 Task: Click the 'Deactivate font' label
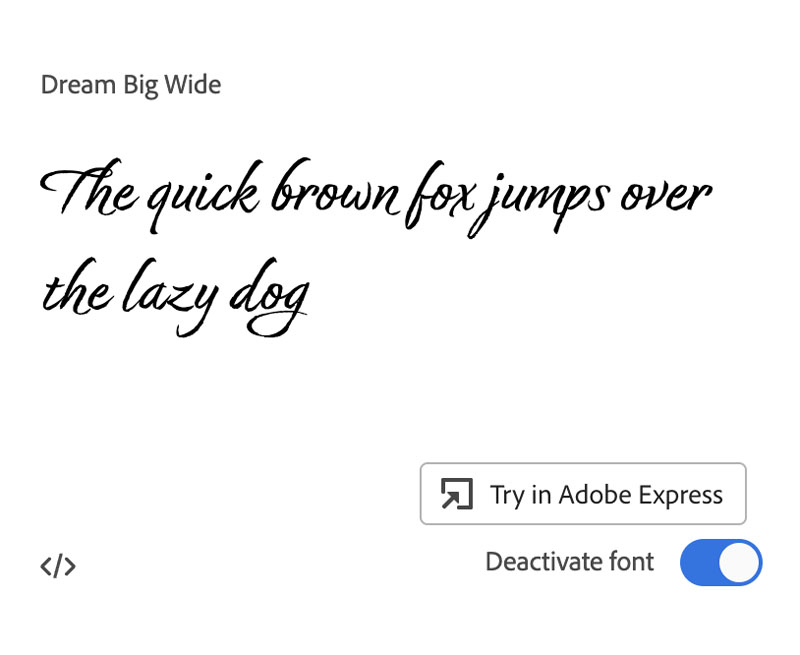(x=569, y=562)
